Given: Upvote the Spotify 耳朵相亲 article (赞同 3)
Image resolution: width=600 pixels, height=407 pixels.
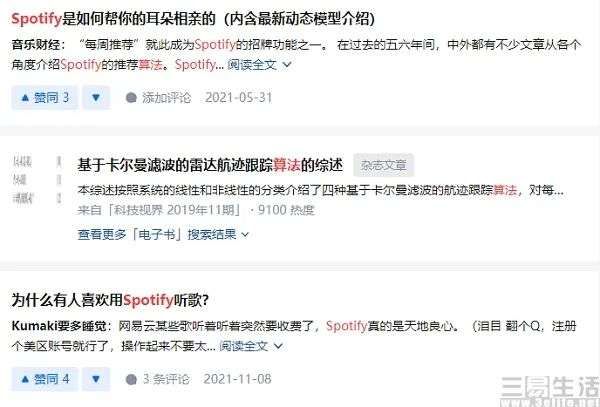Looking at the screenshot, I should (x=45, y=98).
